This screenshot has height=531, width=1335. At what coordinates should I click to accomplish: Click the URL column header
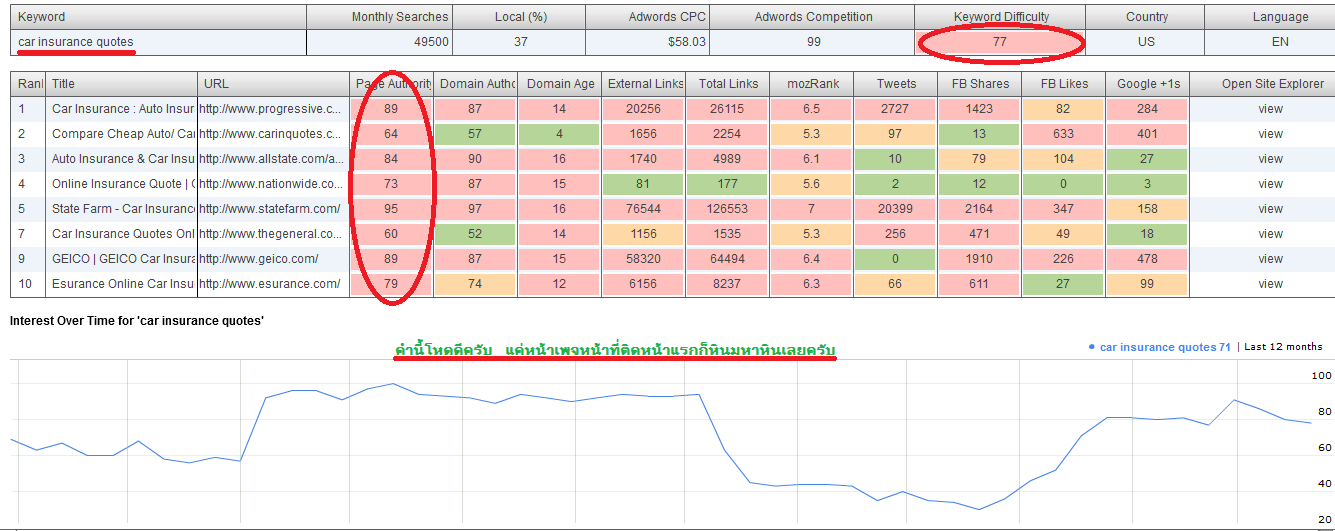(273, 84)
